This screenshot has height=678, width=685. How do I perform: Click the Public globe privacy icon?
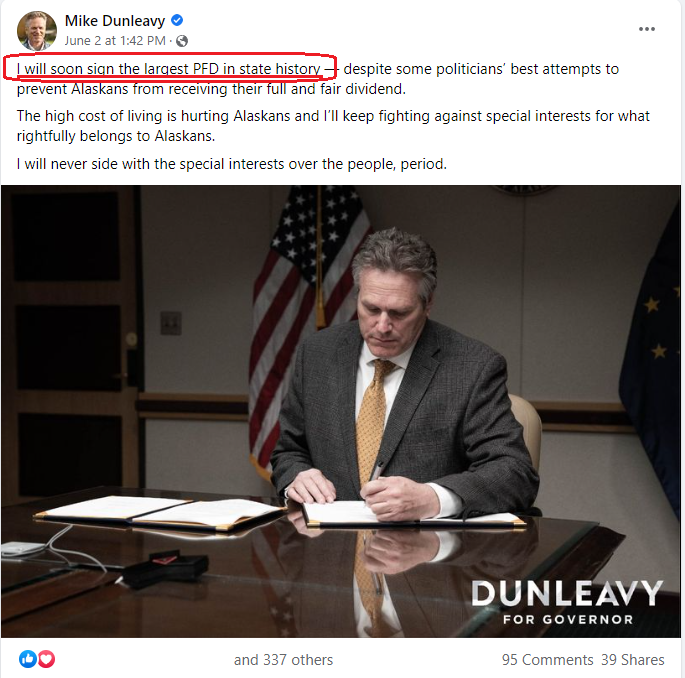click(182, 41)
